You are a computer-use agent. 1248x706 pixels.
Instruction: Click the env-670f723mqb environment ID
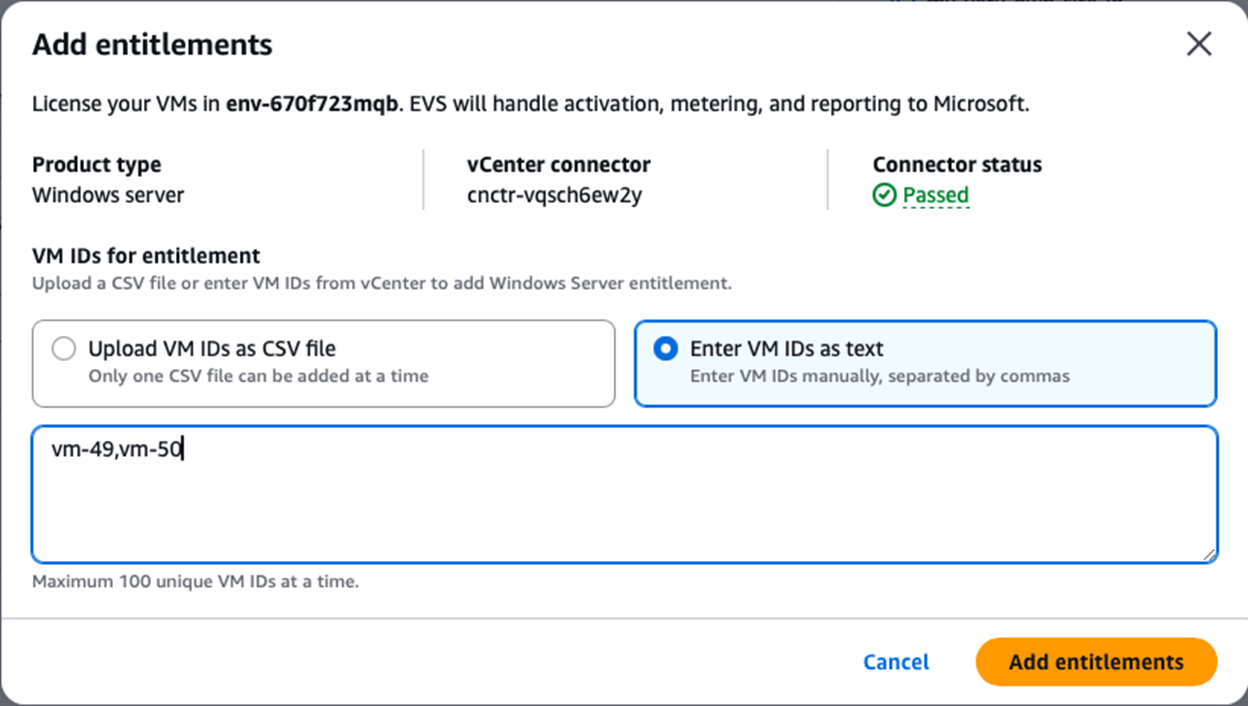312,104
